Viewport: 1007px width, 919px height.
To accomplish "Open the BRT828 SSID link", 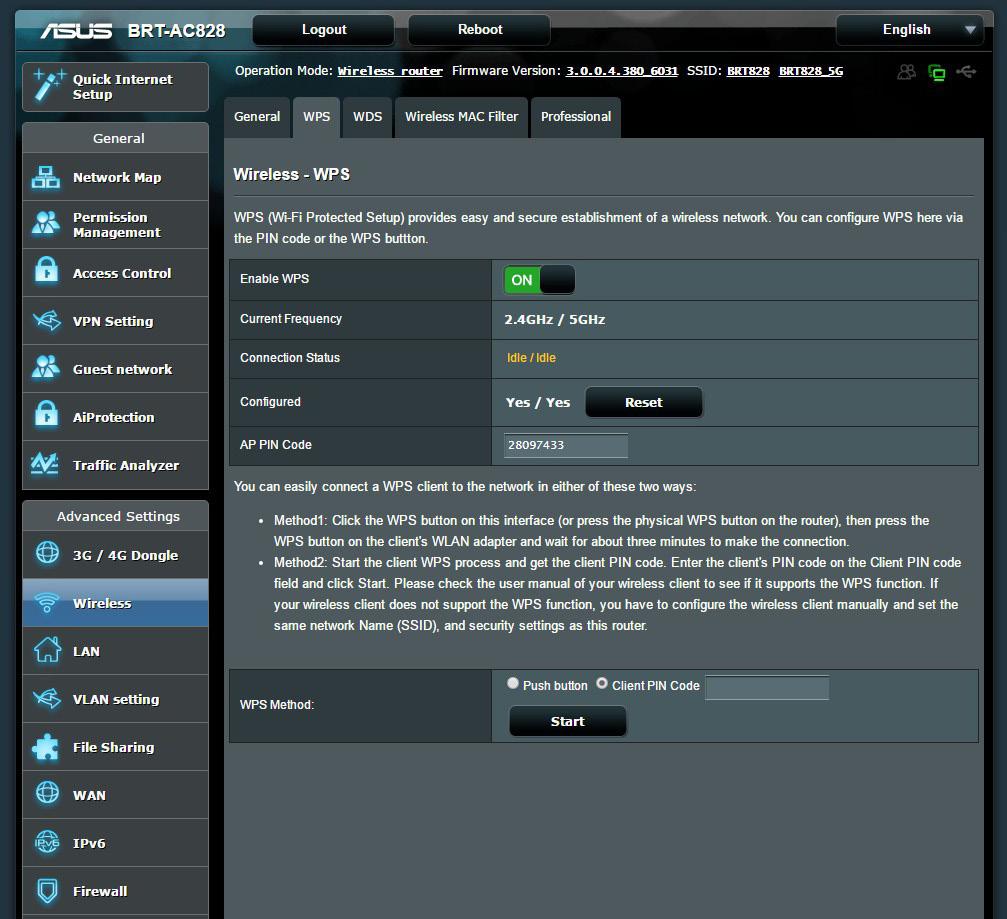I will click(748, 71).
